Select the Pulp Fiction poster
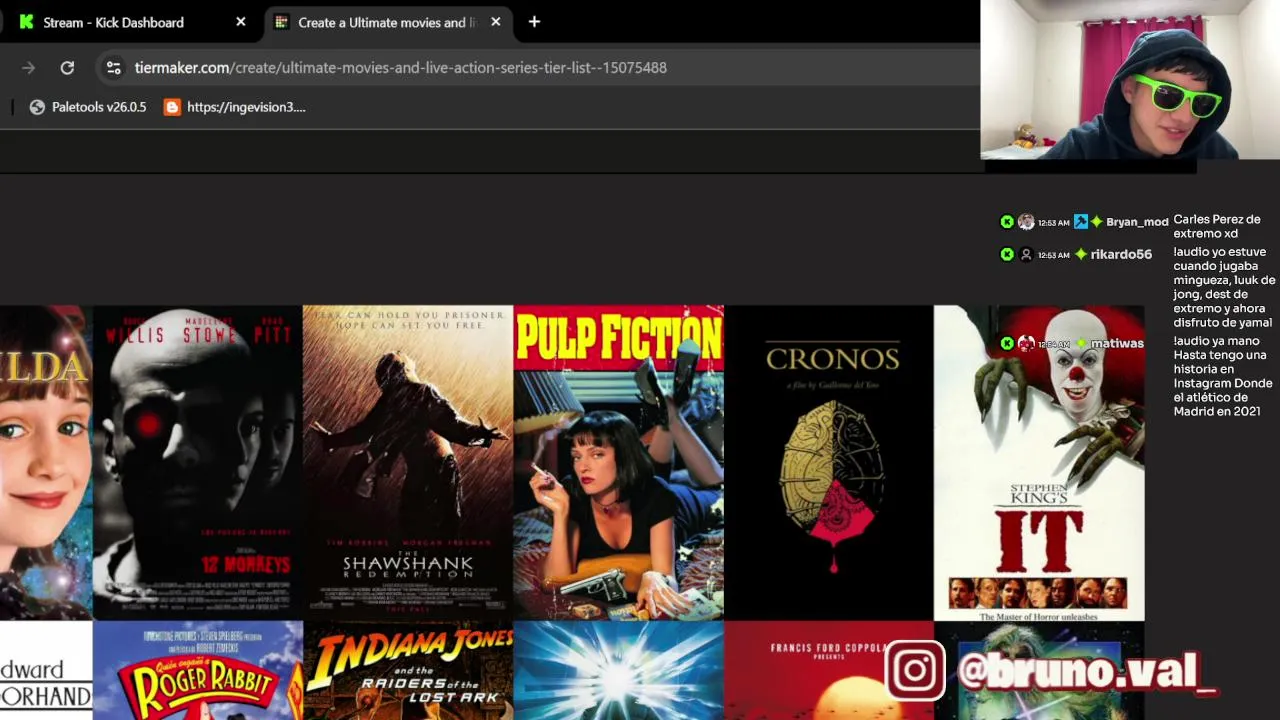Image resolution: width=1280 pixels, height=720 pixels. click(x=619, y=463)
